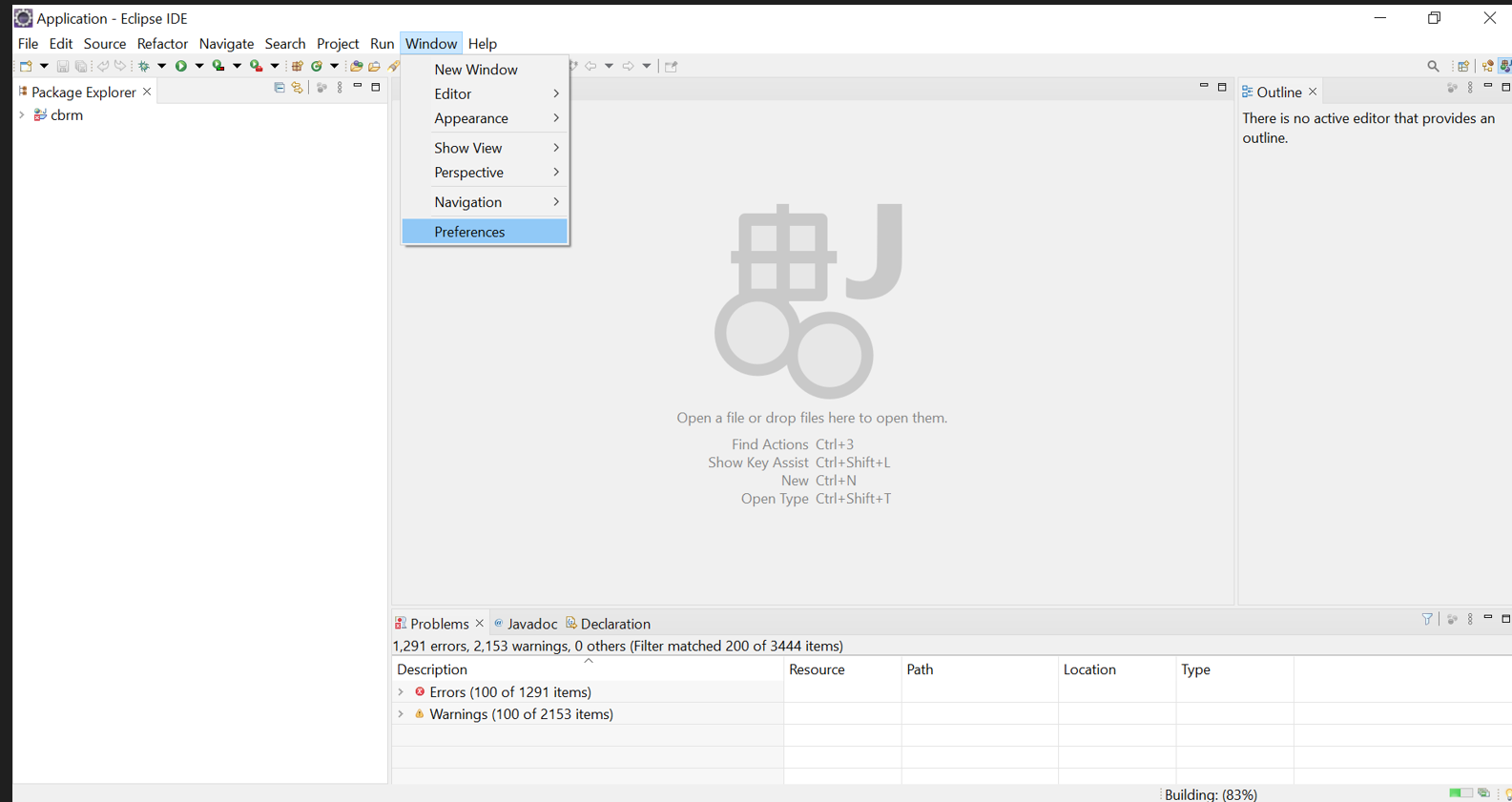
Task: Open the Run dropdown arrow
Action: coord(199,66)
